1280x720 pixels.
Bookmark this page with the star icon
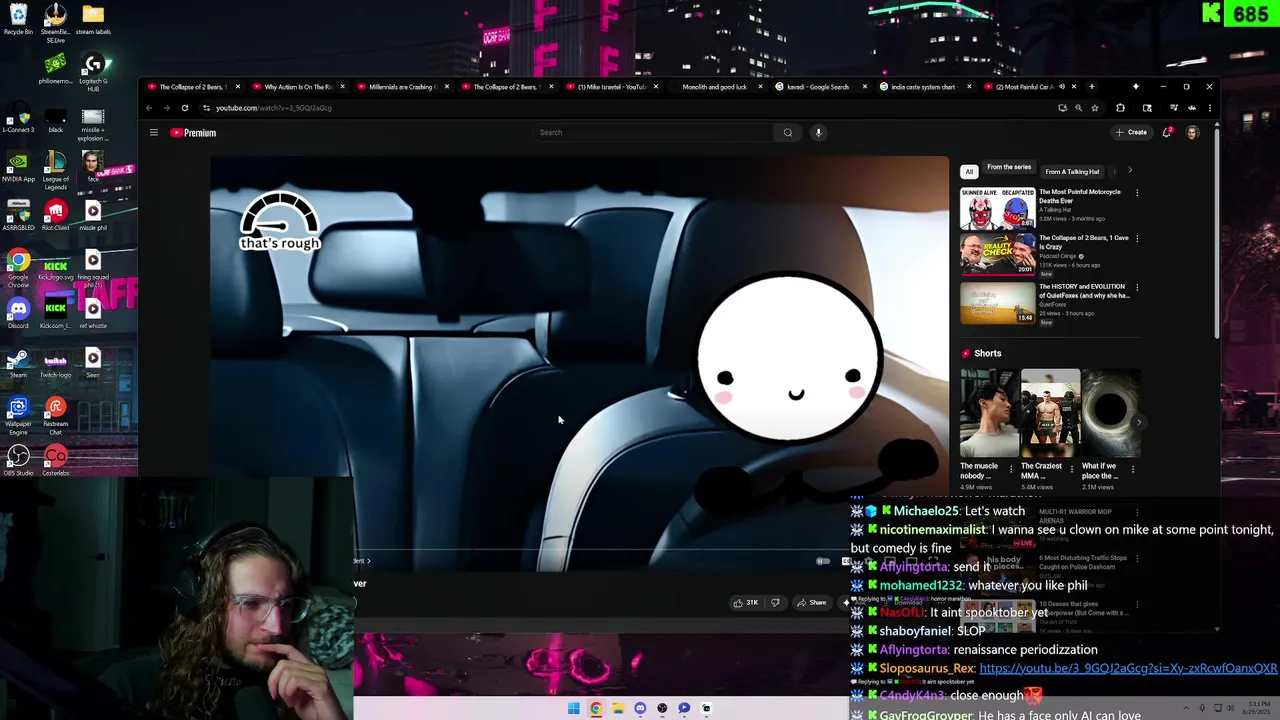[x=1095, y=108]
